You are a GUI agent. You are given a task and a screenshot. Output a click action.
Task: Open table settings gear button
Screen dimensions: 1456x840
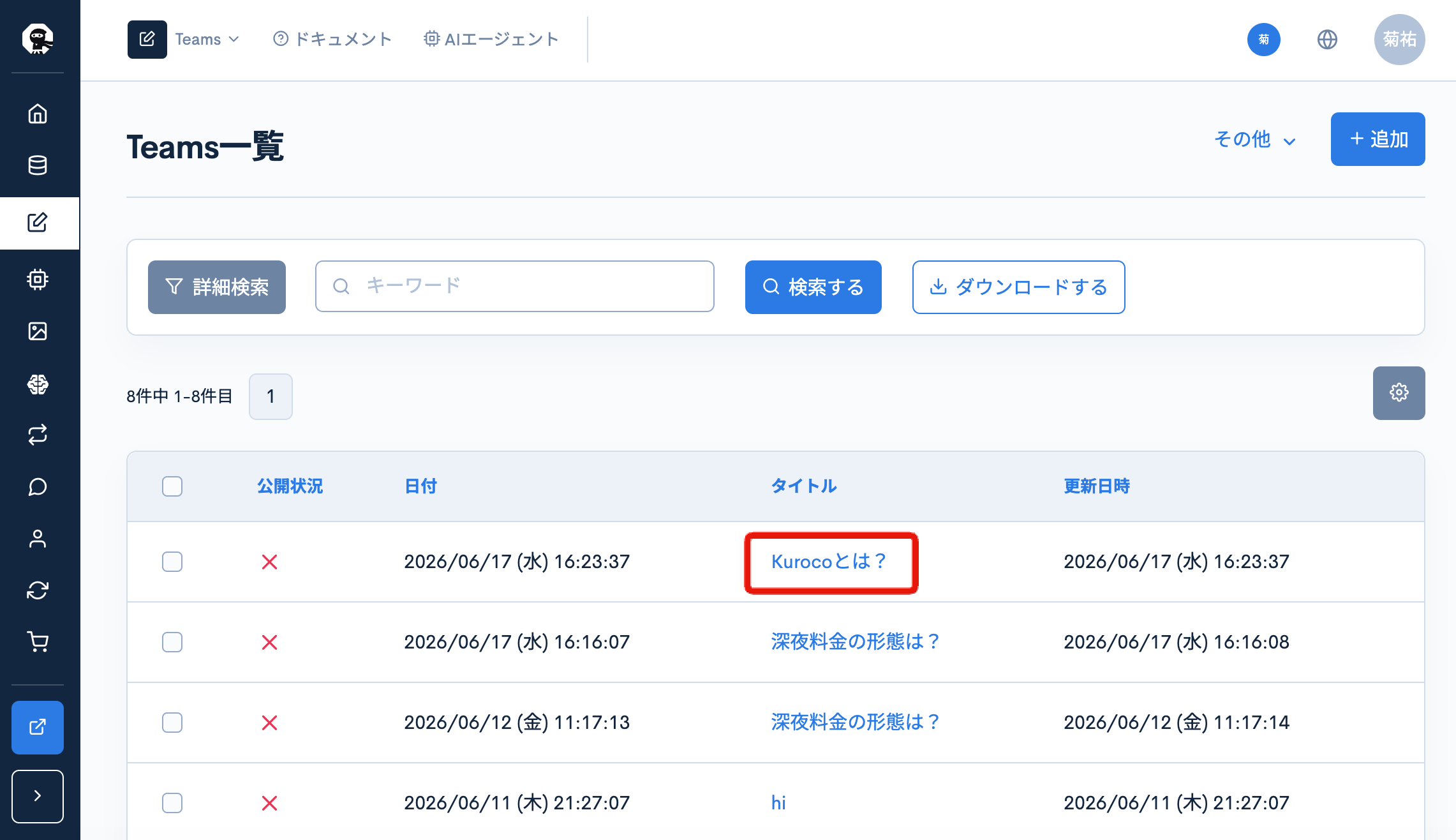pyautogui.click(x=1399, y=393)
